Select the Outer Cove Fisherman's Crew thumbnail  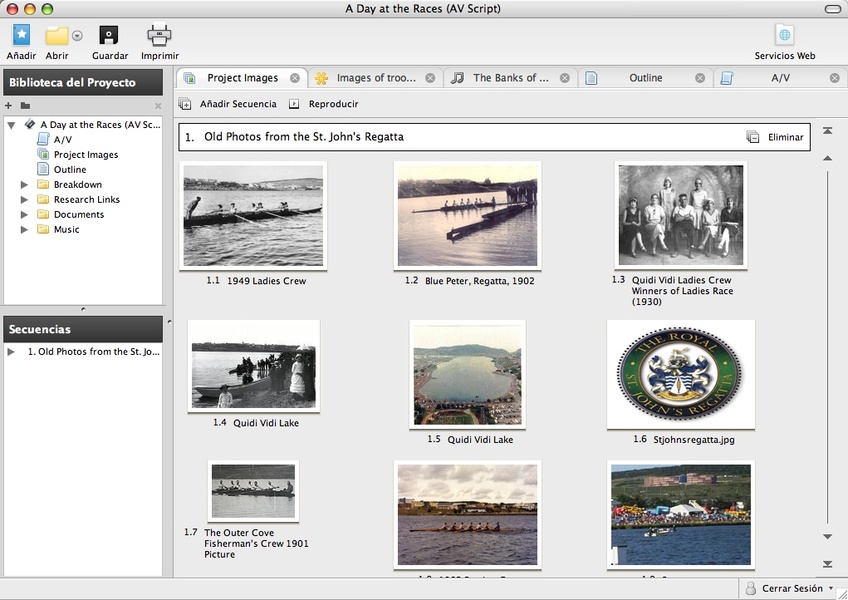(253, 491)
